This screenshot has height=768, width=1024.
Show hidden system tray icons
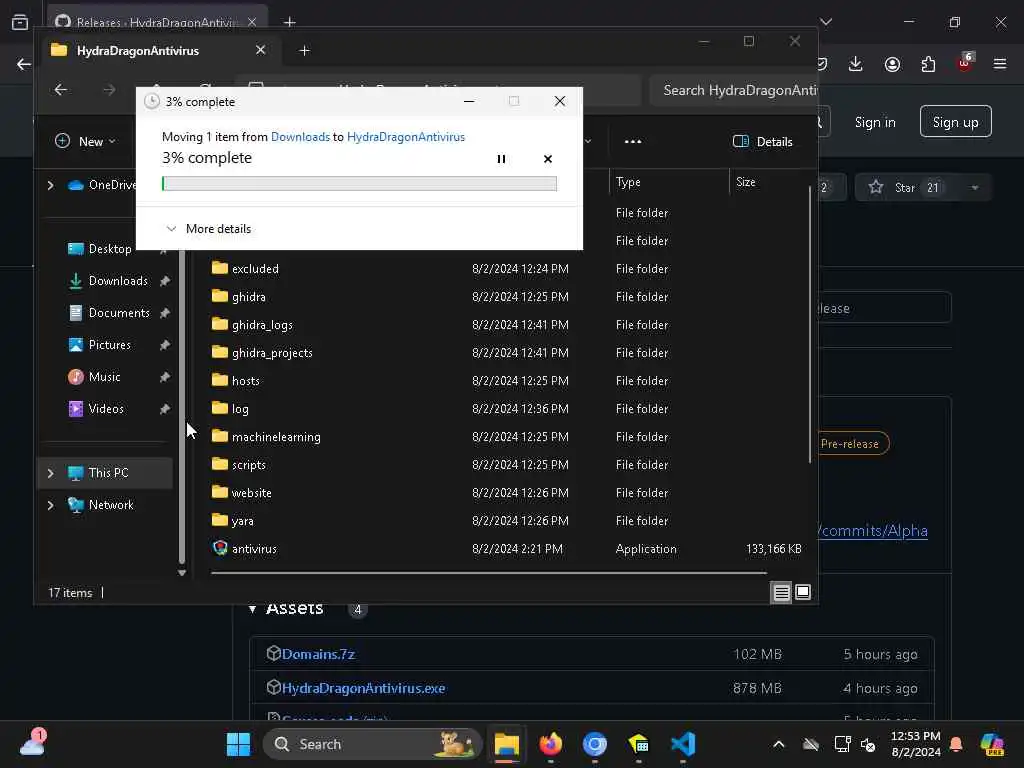coord(778,744)
